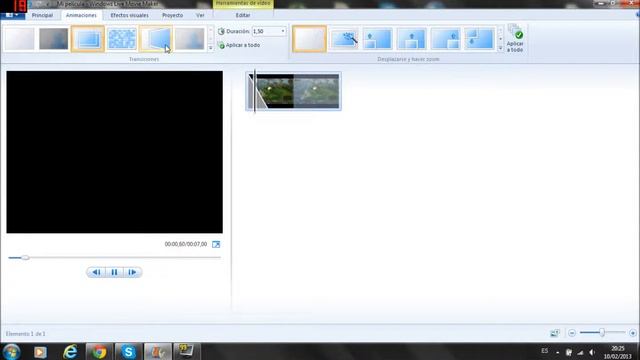Switch to the Principal tab

pos(42,16)
